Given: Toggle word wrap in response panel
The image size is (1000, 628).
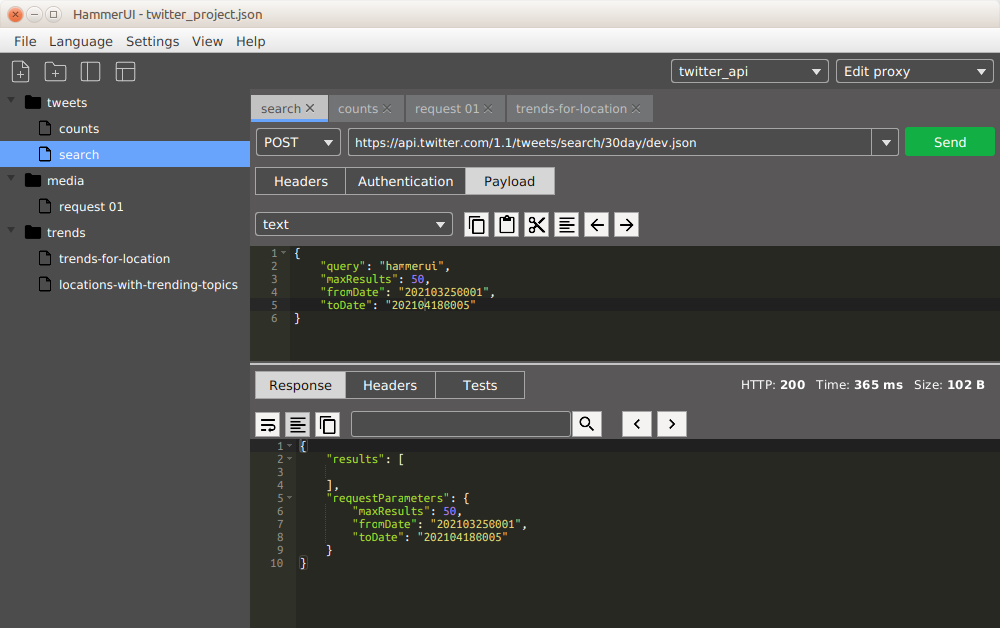Looking at the screenshot, I should 268,424.
